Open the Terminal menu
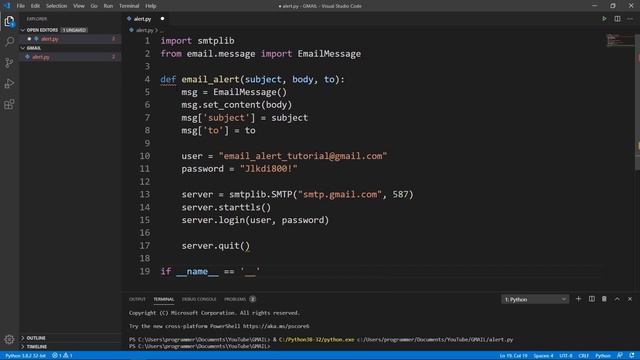Screen dimensions: 640x360 129,6
